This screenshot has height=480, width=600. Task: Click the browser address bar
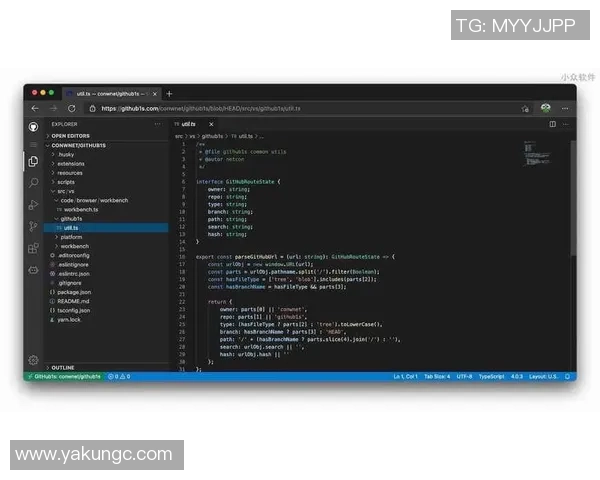pos(300,108)
